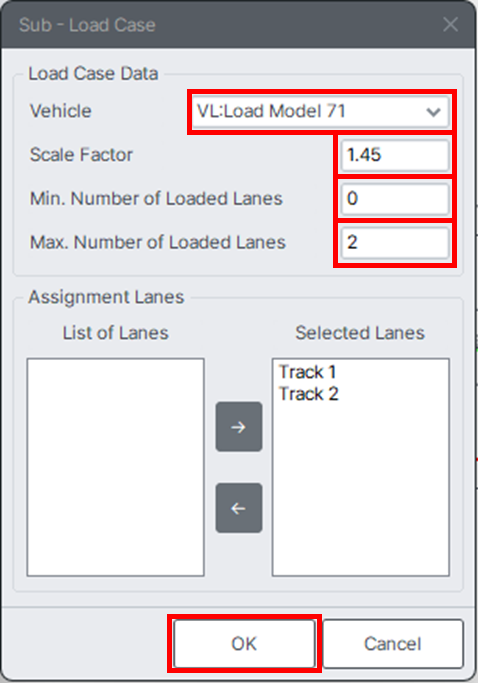Click the left arrow to remove lane

pyautogui.click(x=239, y=508)
